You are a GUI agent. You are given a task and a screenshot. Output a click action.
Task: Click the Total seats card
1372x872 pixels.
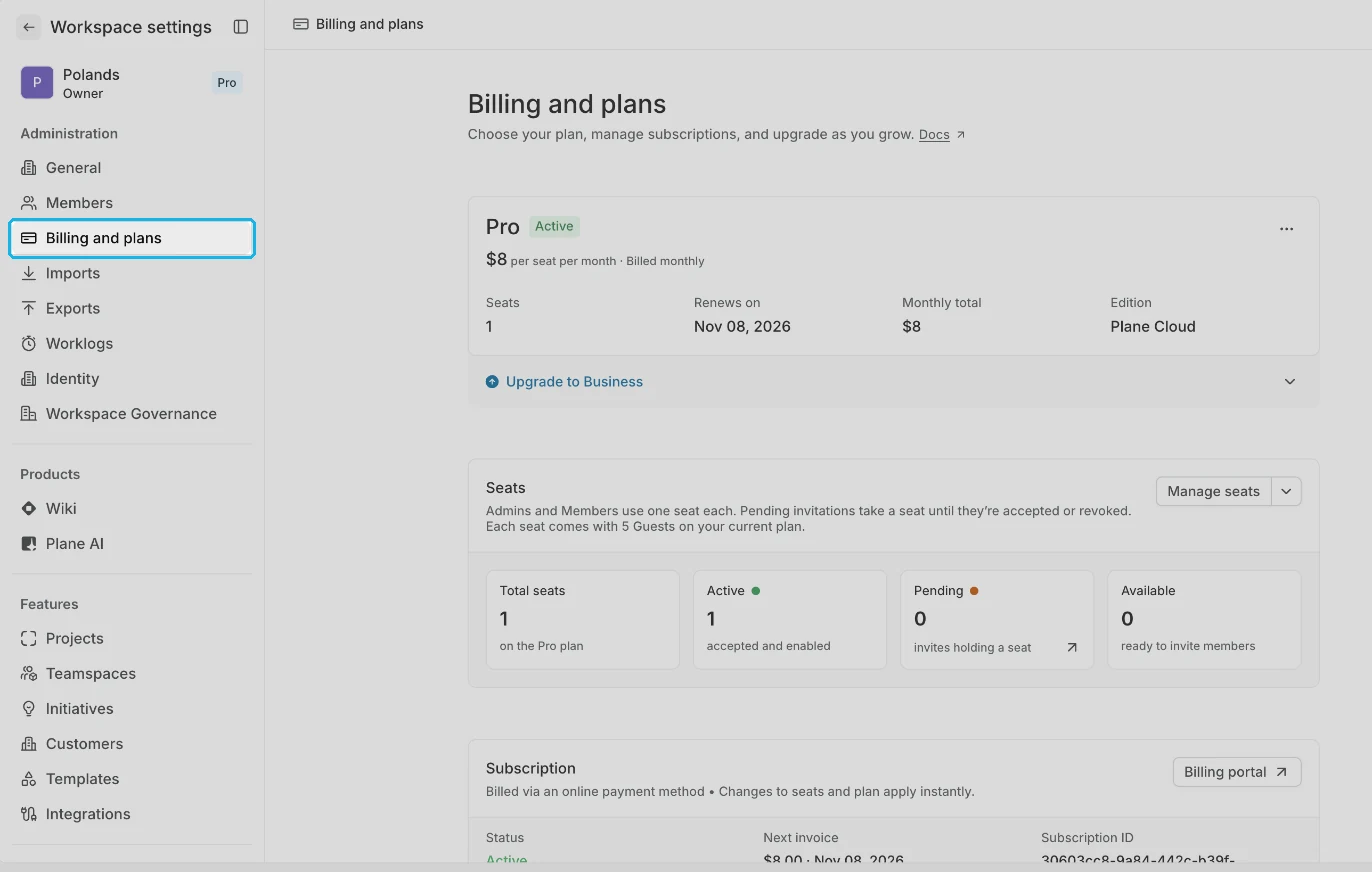583,620
